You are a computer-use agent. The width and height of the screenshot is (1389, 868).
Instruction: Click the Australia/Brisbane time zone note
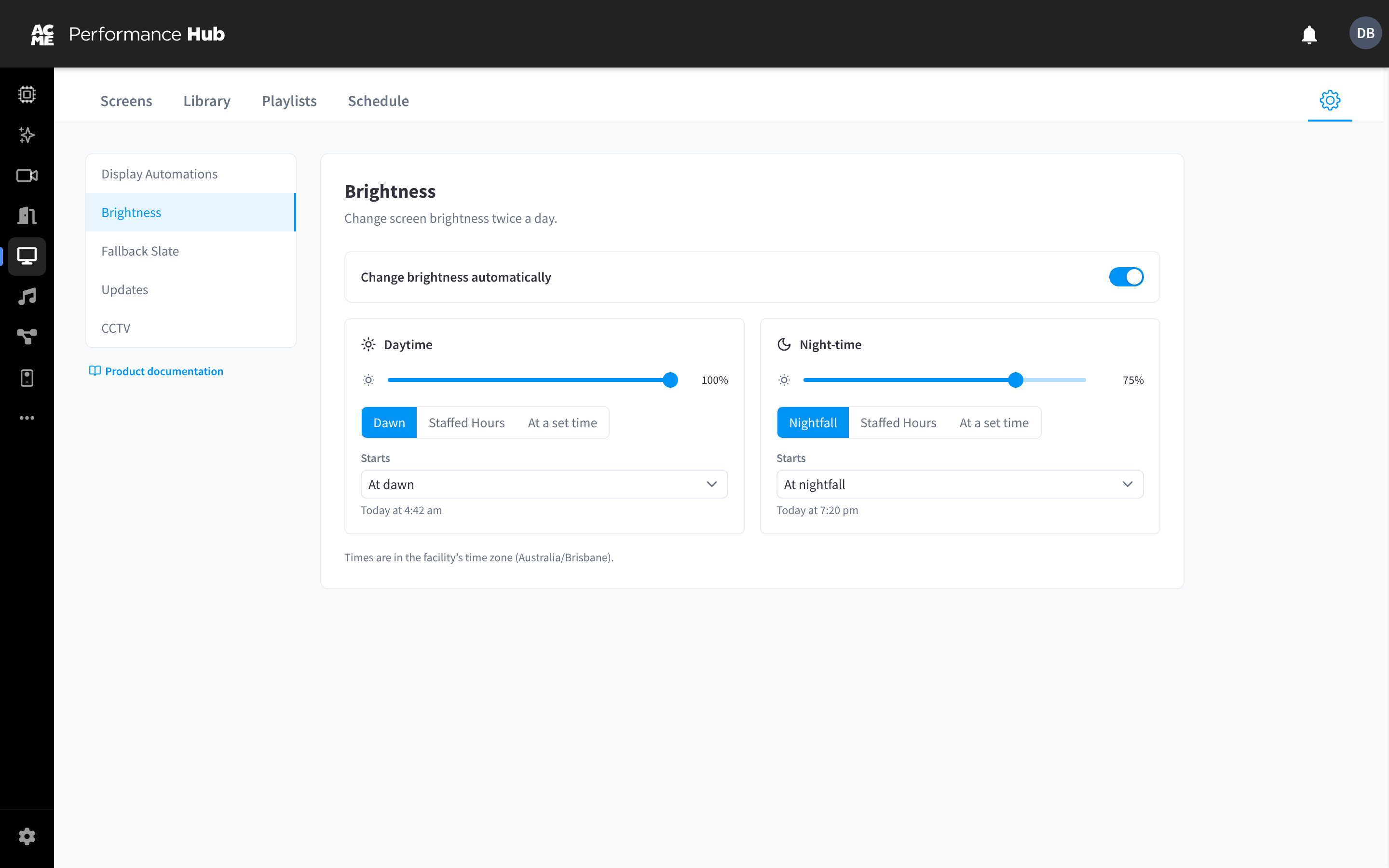[x=479, y=557]
